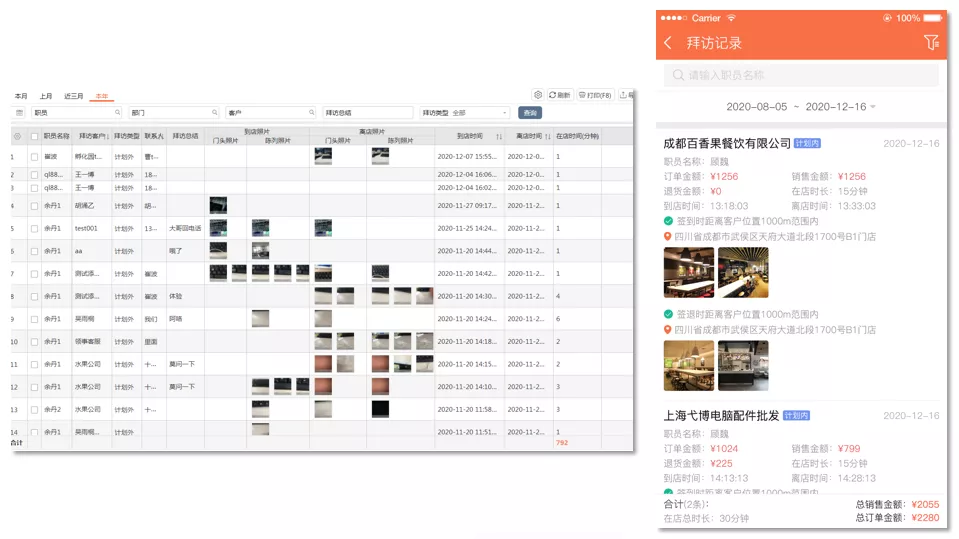Image resolution: width=959 pixels, height=539 pixels.
Task: Open the 拜访类型 全部 dropdown
Action: pyautogui.click(x=465, y=113)
